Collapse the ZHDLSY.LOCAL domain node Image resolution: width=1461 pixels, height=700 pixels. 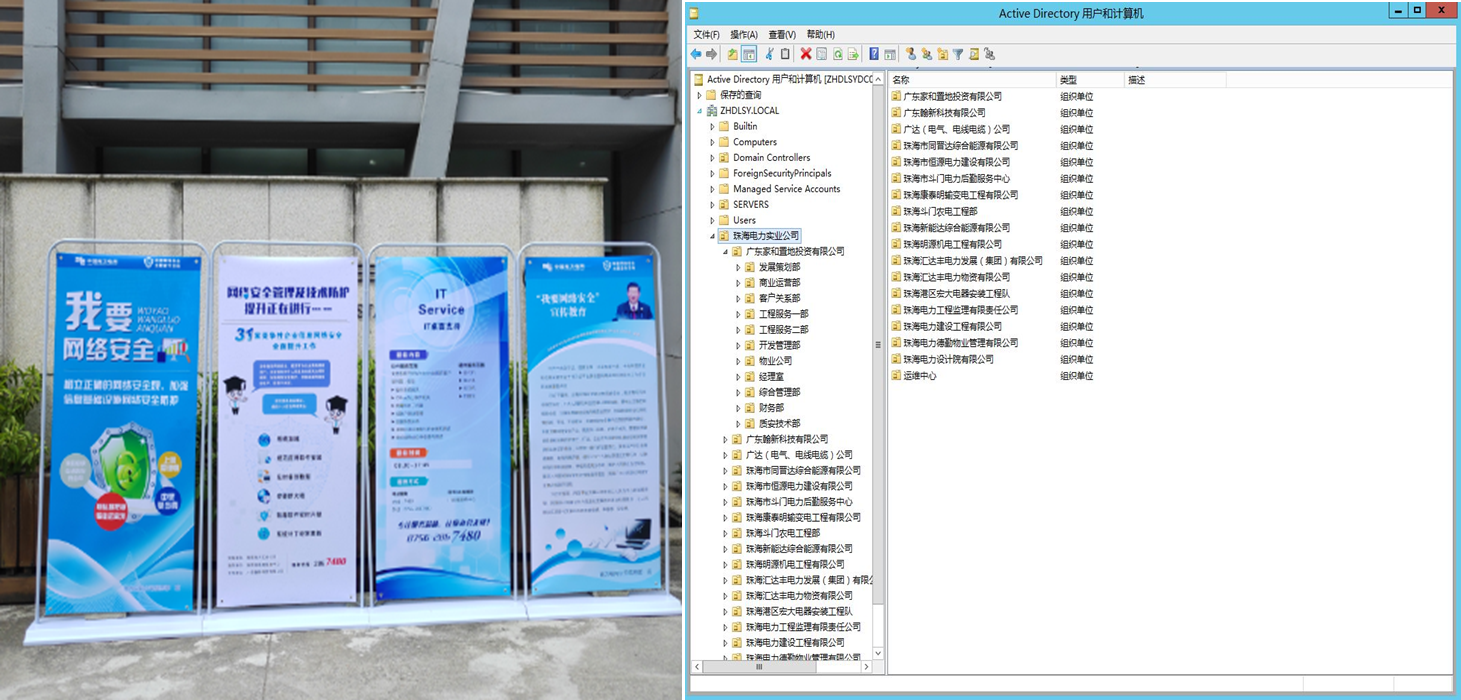coord(699,111)
